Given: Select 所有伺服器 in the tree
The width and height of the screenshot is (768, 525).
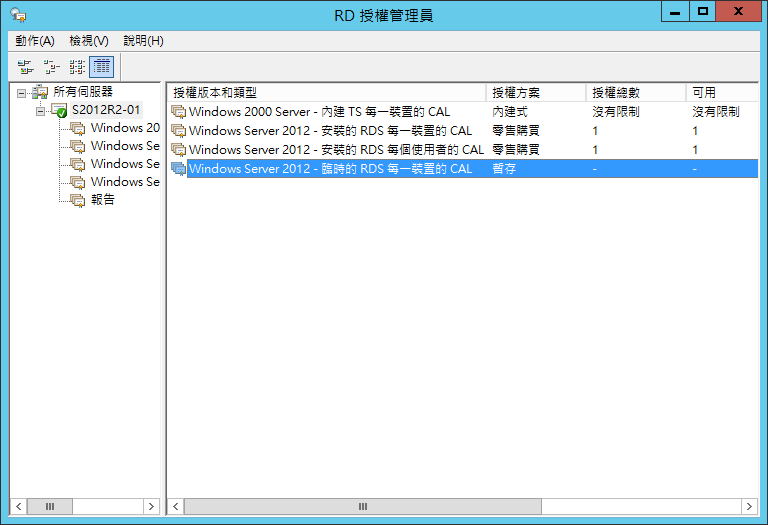Looking at the screenshot, I should [x=83, y=92].
